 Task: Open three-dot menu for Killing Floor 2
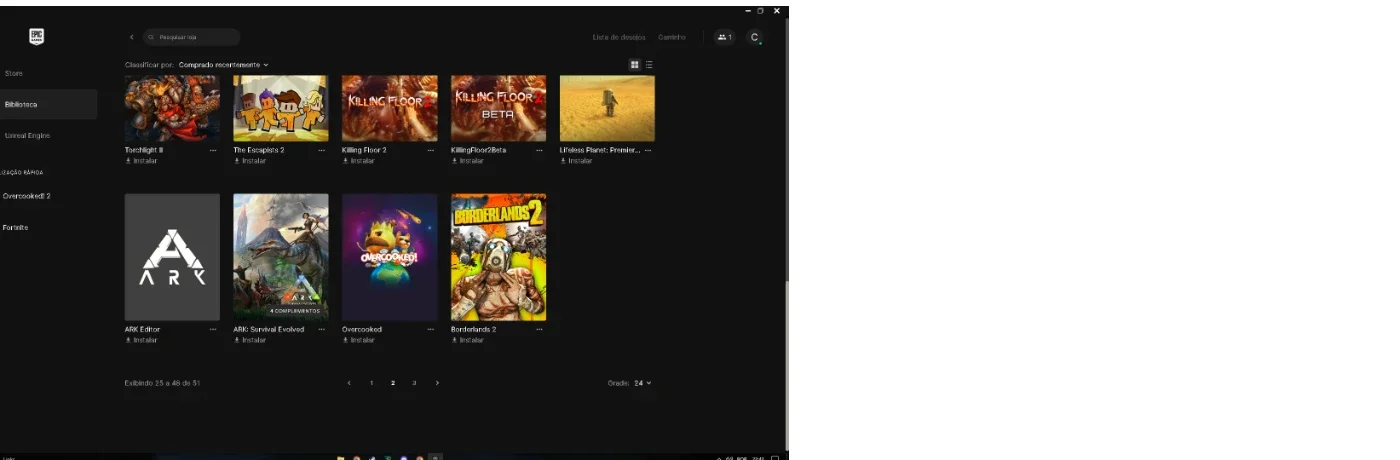(431, 150)
